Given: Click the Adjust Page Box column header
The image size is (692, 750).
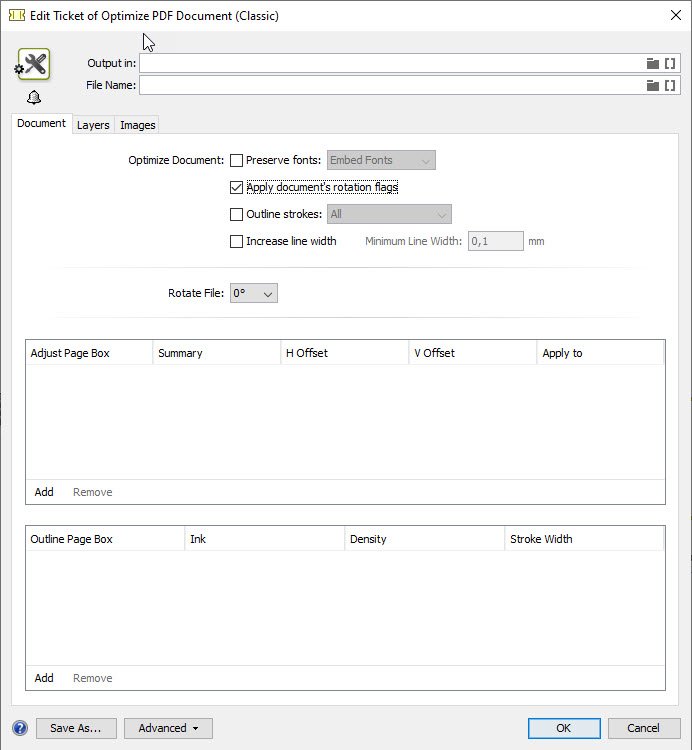Looking at the screenshot, I should 89,353.
